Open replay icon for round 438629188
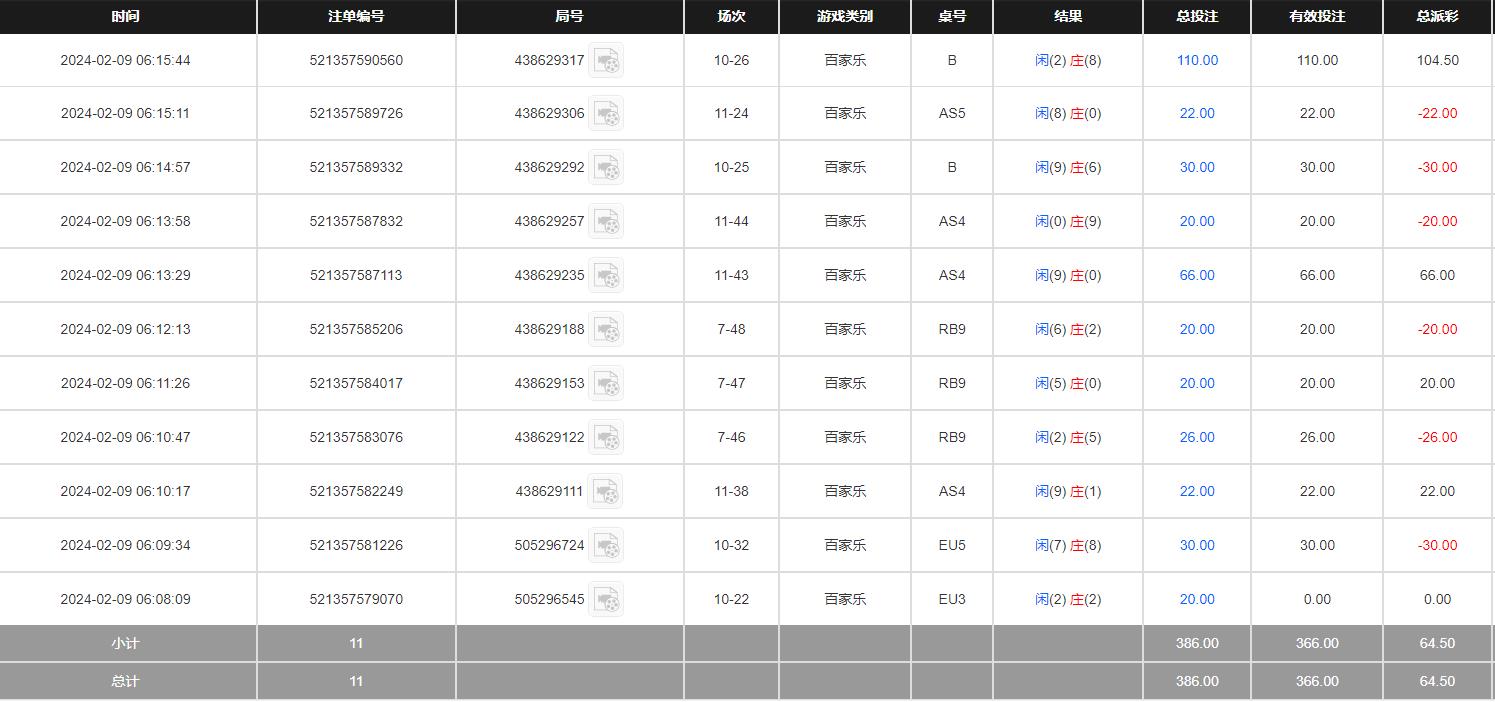The image size is (1495, 702). tap(606, 330)
